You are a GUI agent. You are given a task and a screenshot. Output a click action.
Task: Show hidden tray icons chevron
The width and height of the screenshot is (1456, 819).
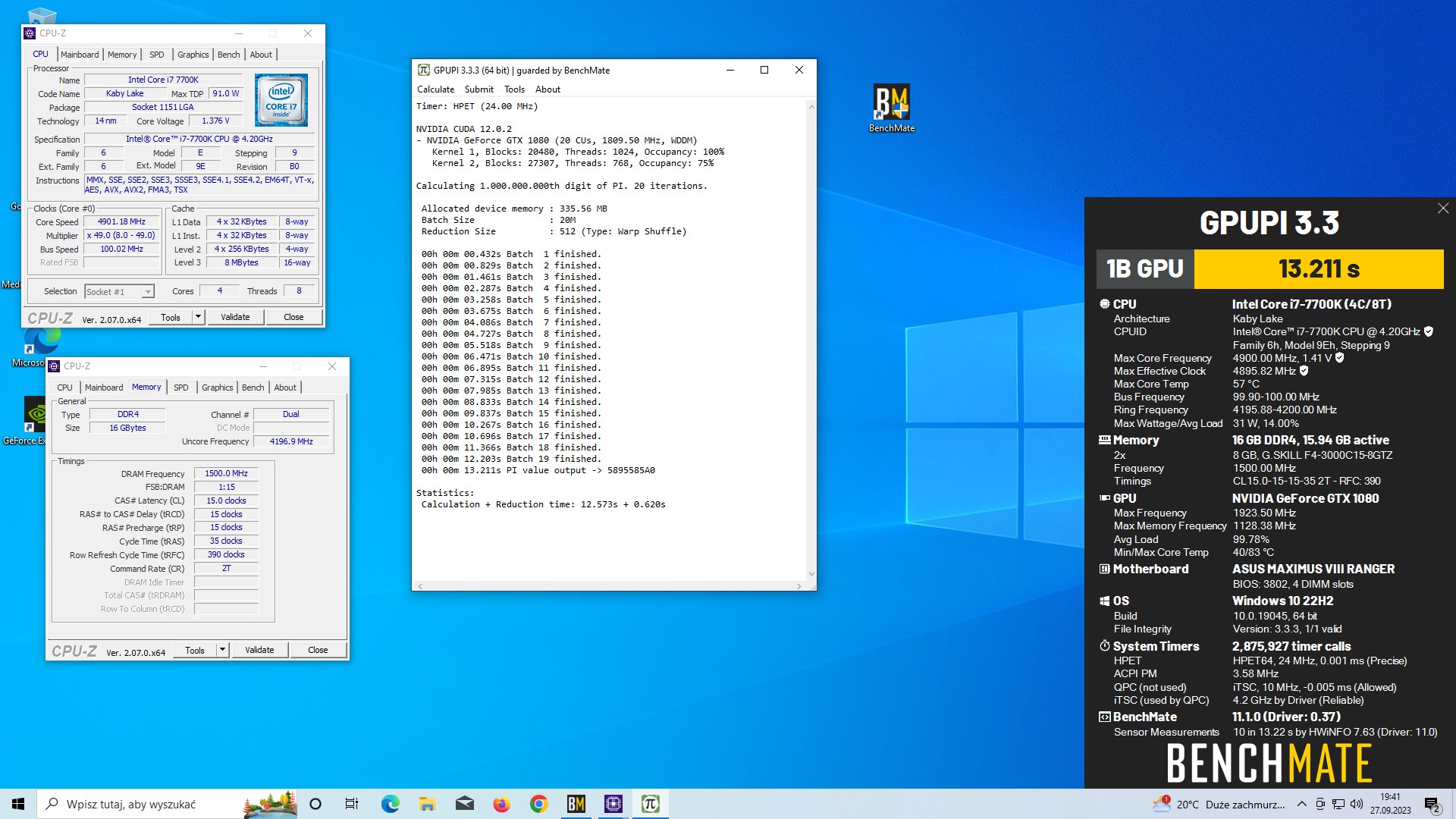(x=1301, y=804)
